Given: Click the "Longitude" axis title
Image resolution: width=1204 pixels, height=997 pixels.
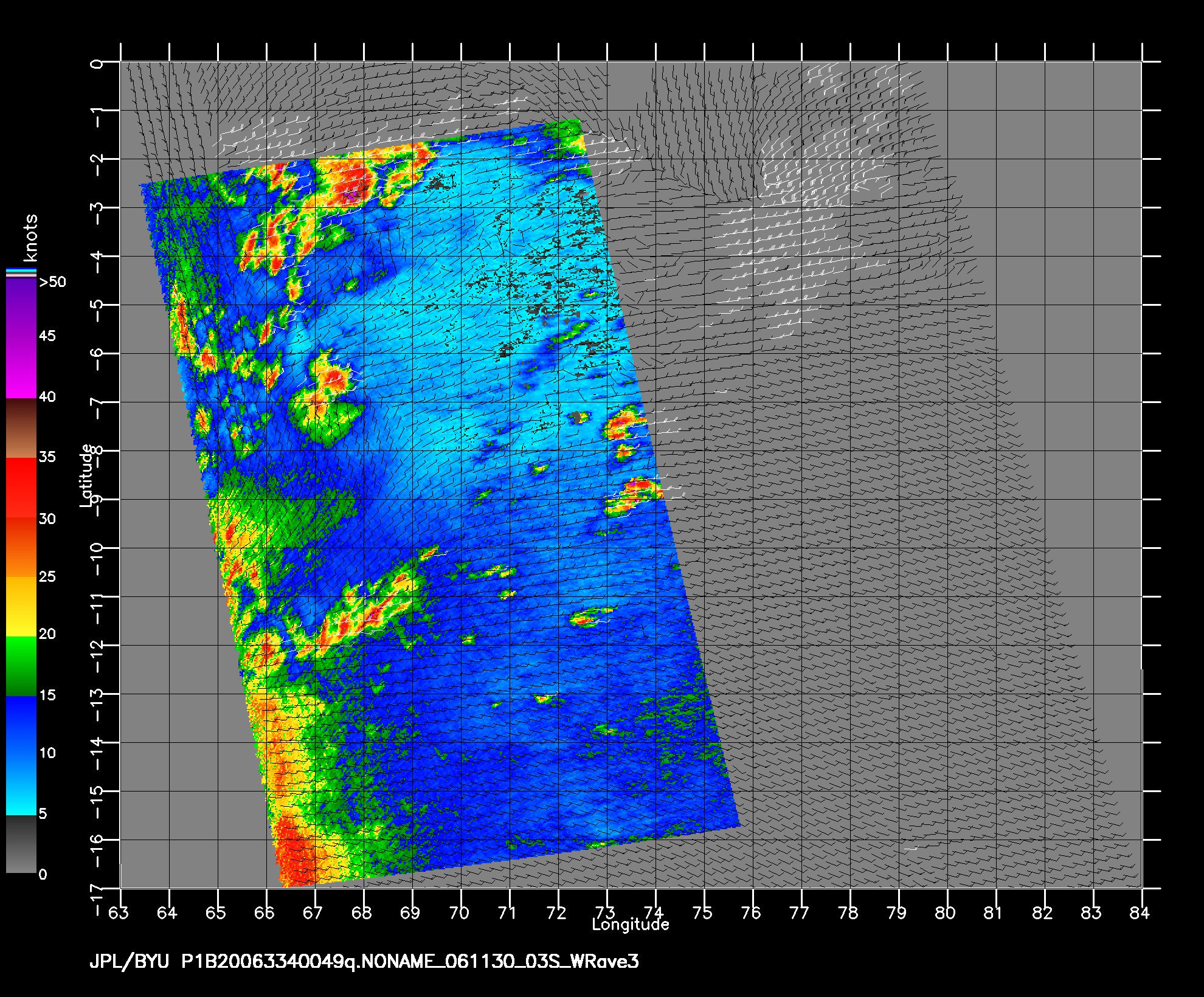Looking at the screenshot, I should coord(631,925).
